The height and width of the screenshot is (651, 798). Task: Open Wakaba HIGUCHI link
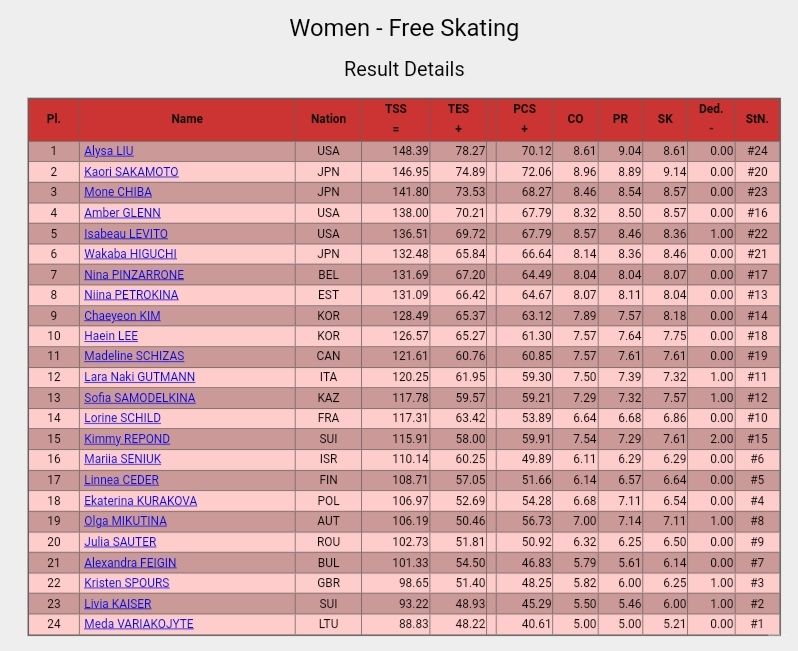(130, 254)
